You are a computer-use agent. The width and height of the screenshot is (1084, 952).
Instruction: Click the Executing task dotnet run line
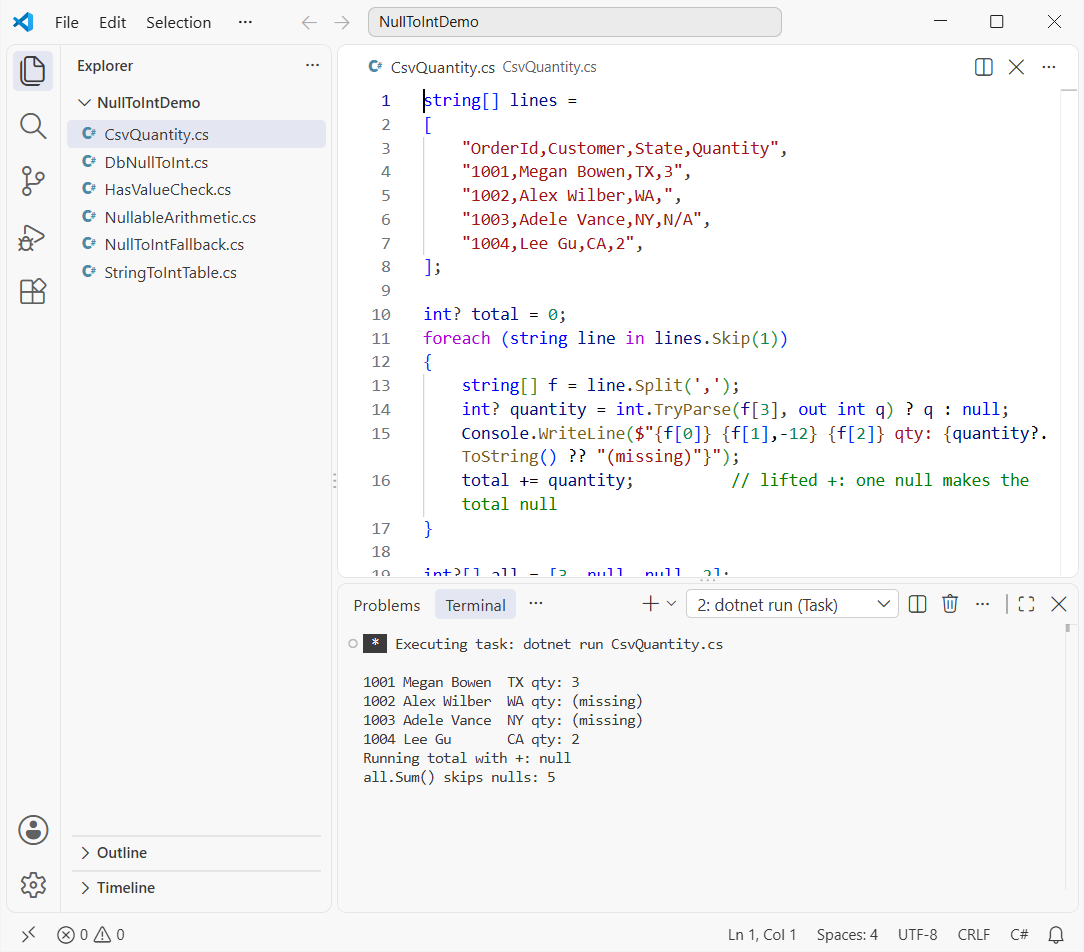[x=559, y=644]
